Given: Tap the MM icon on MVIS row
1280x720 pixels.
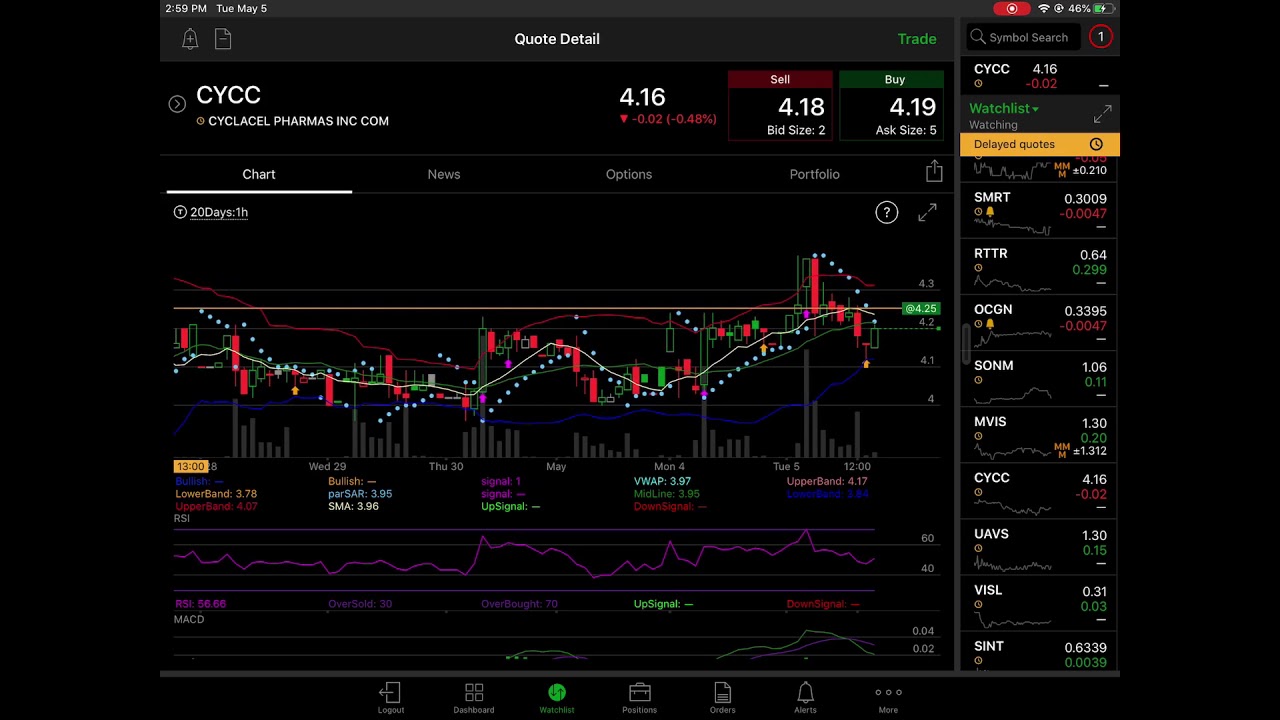Looking at the screenshot, I should coord(1062,450).
